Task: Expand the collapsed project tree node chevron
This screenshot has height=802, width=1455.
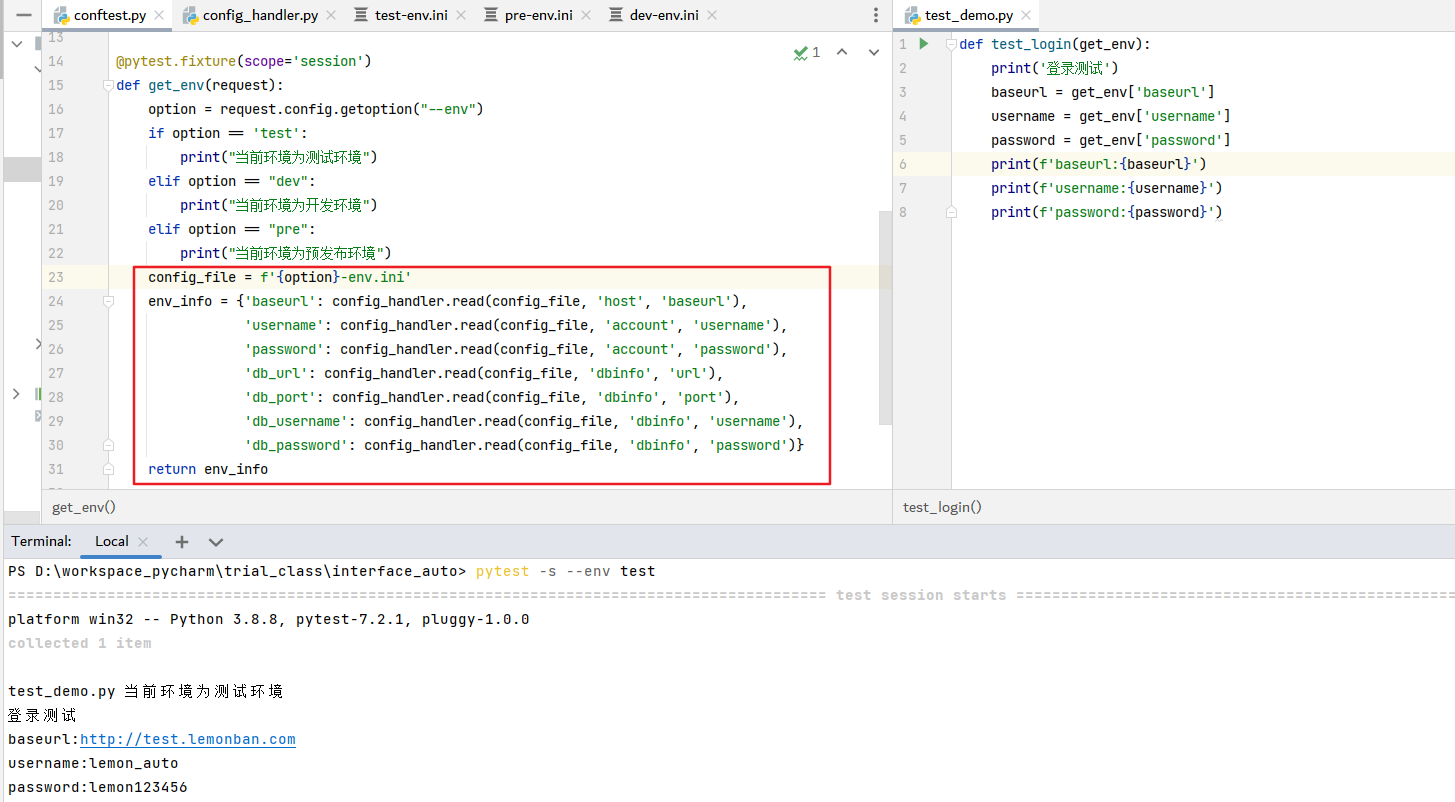Action: click(x=16, y=394)
